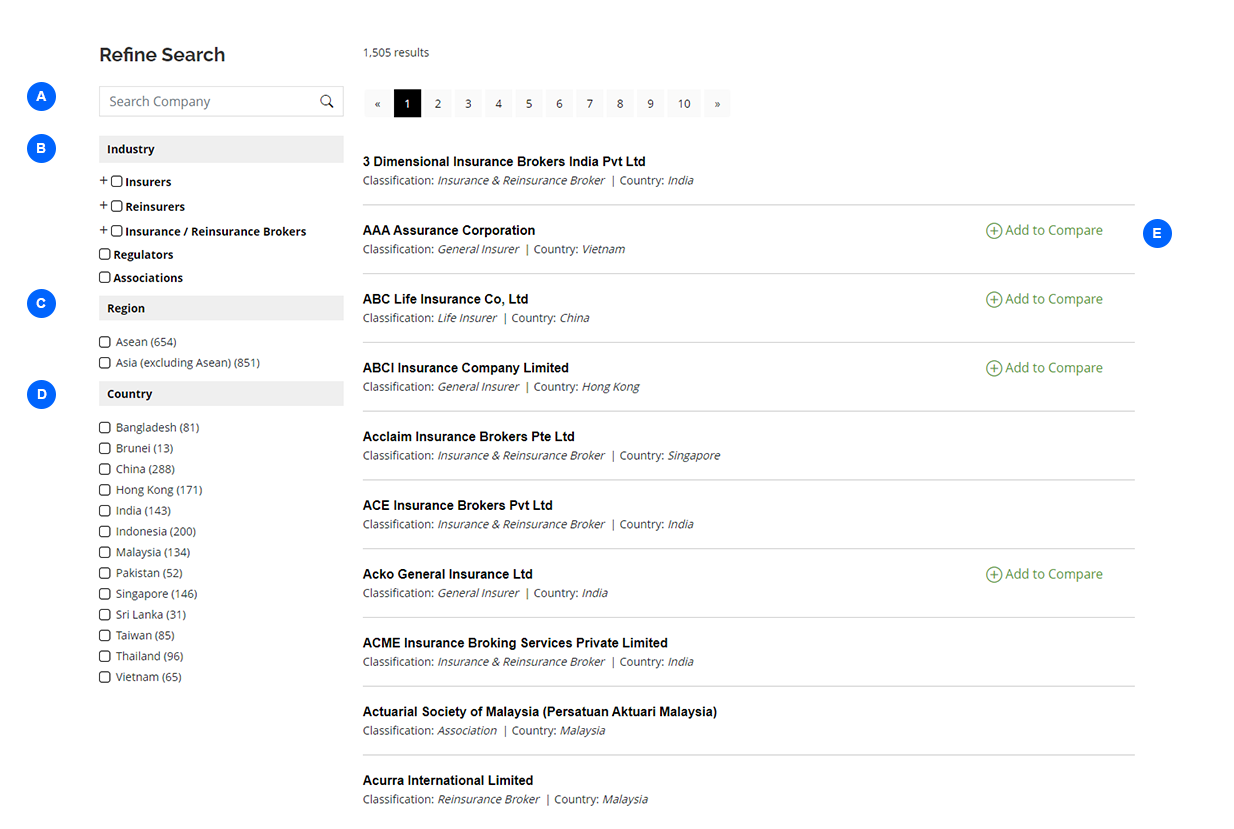
Task: Click the Country section header
Action: (221, 394)
